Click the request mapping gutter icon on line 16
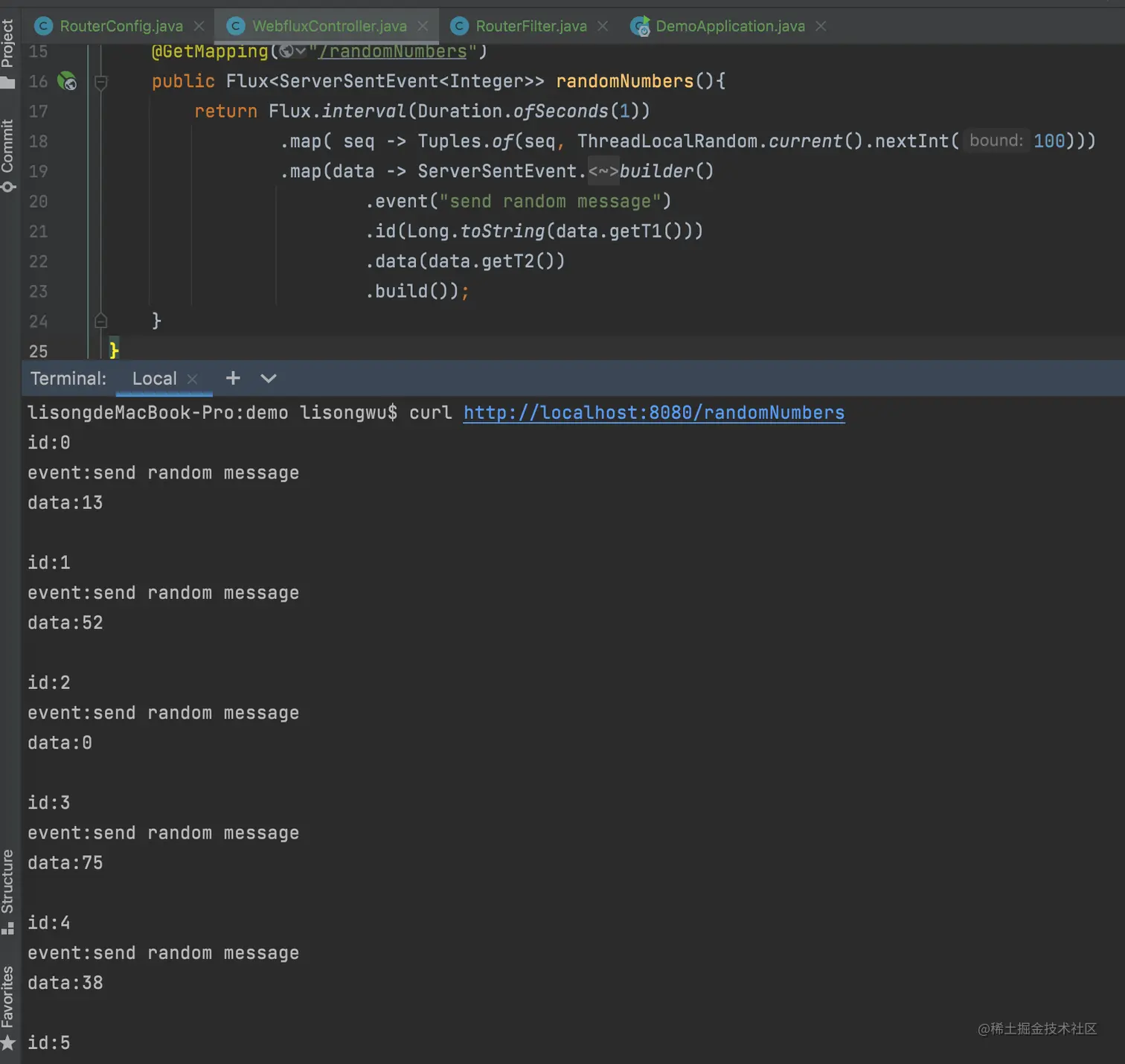Screen dimensions: 1125x1064 pyautogui.click(x=67, y=81)
